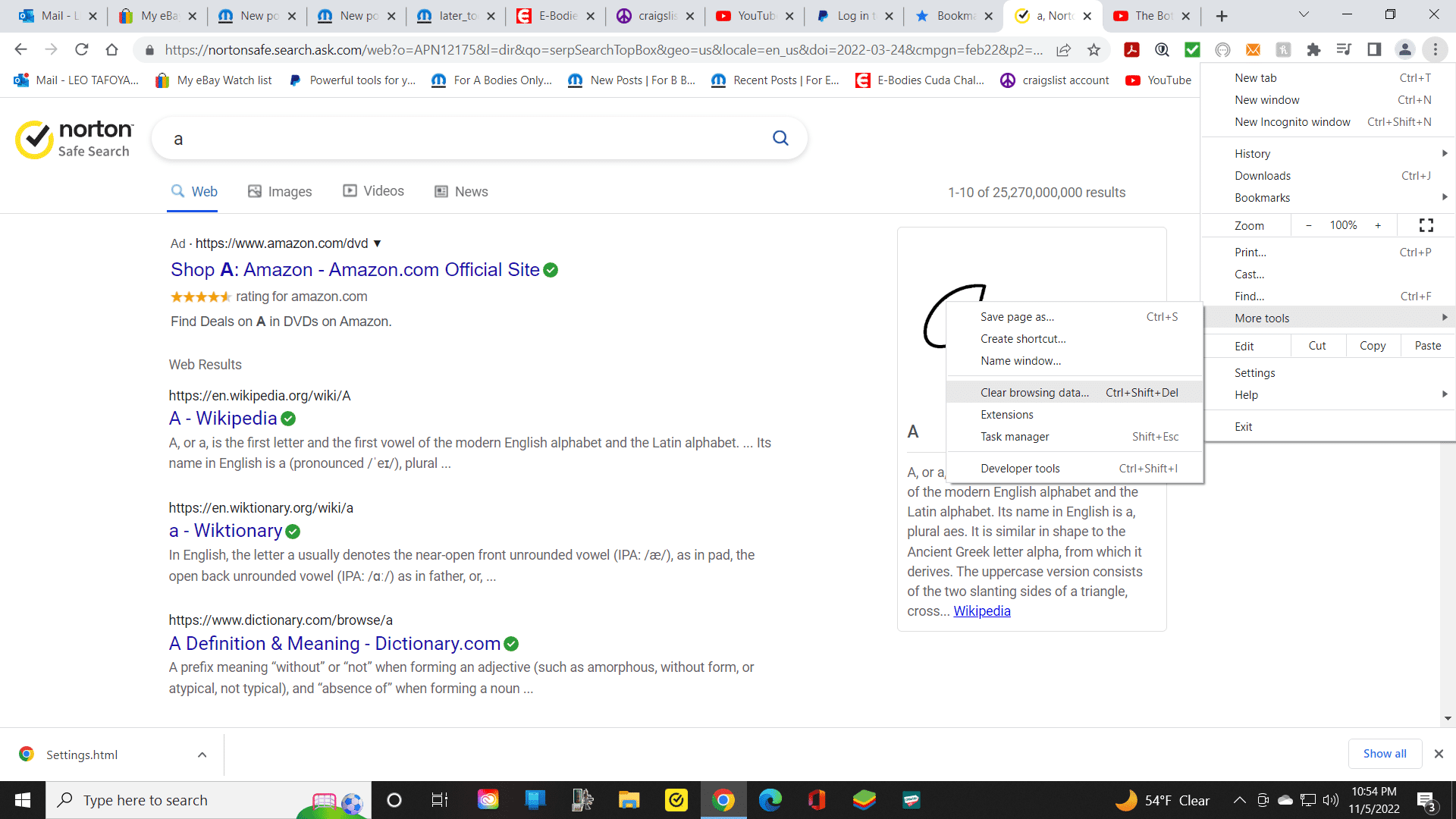The image size is (1456, 819).
Task: Increase zoom with the plus button
Action: pos(1378,225)
